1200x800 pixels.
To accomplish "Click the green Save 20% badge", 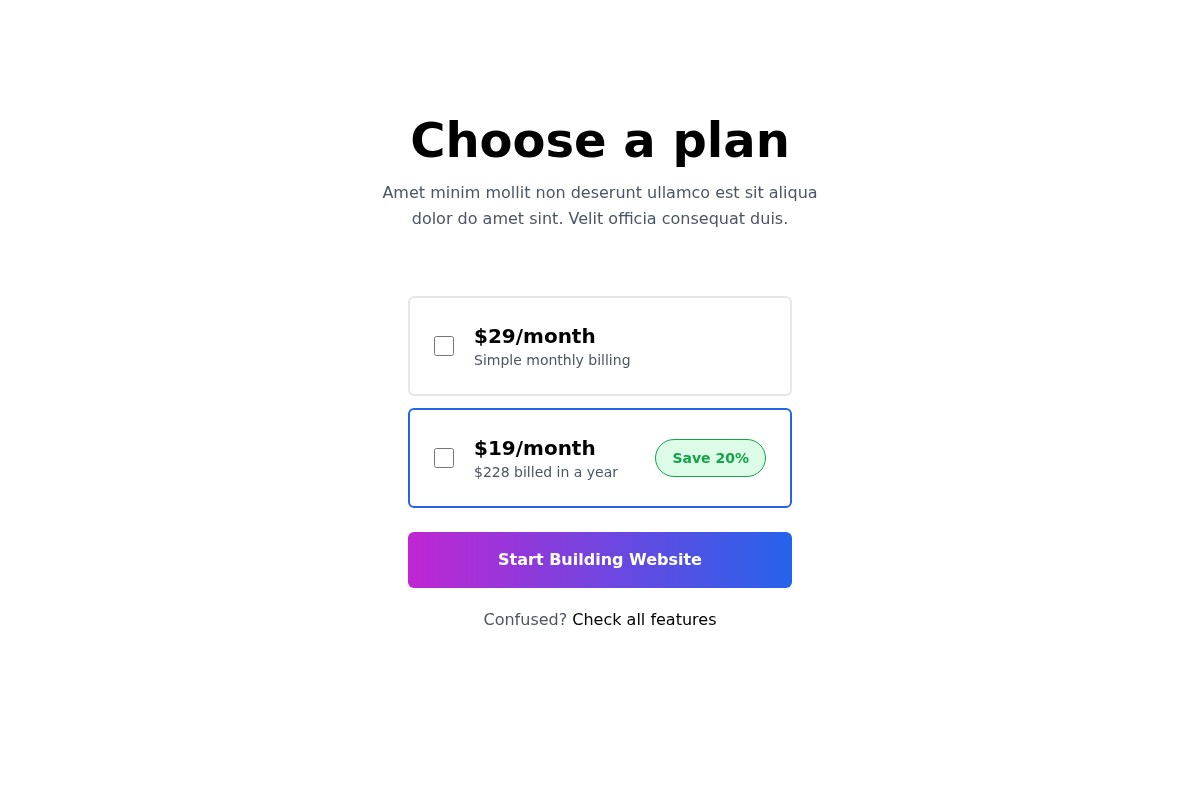I will (710, 458).
